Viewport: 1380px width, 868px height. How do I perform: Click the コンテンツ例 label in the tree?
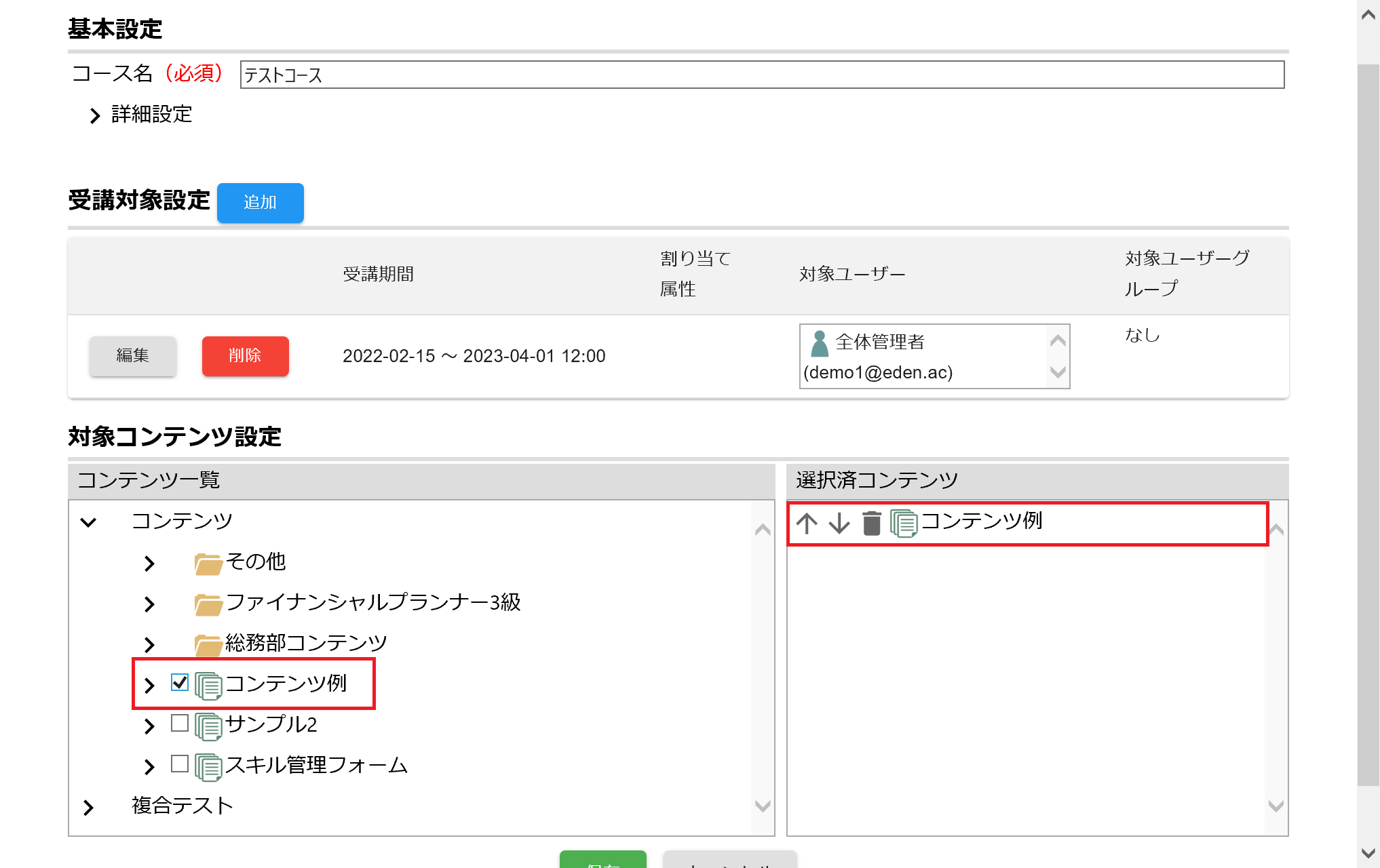click(286, 684)
